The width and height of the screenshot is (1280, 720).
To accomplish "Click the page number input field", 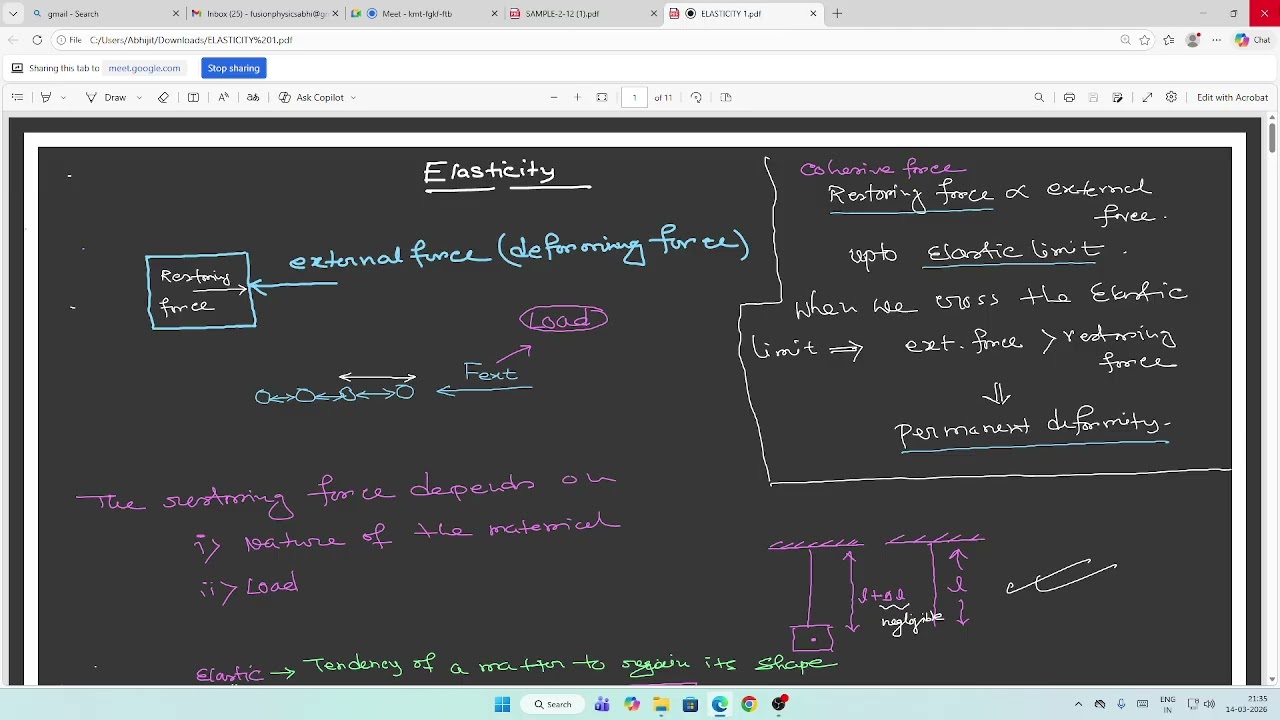I will pyautogui.click(x=634, y=97).
